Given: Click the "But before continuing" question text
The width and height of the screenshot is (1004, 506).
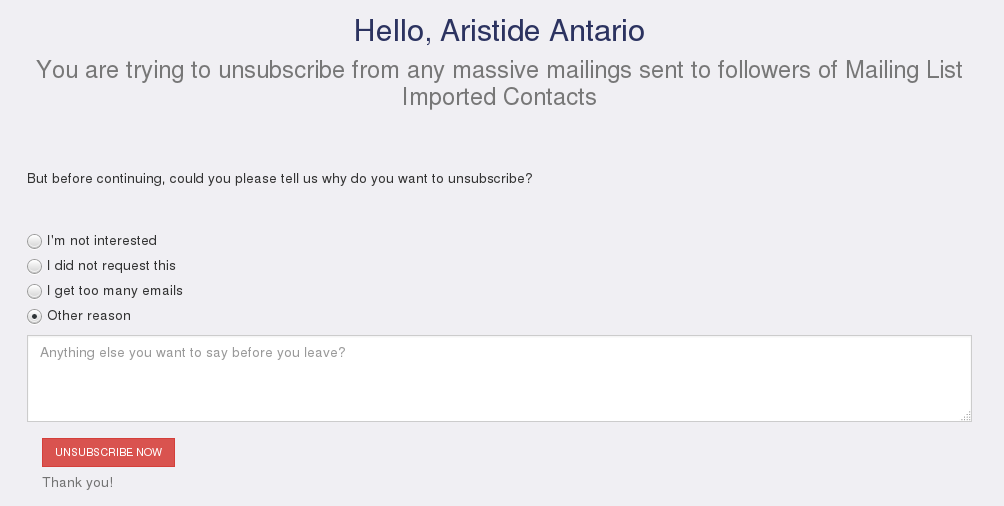Looking at the screenshot, I should click(95, 179).
